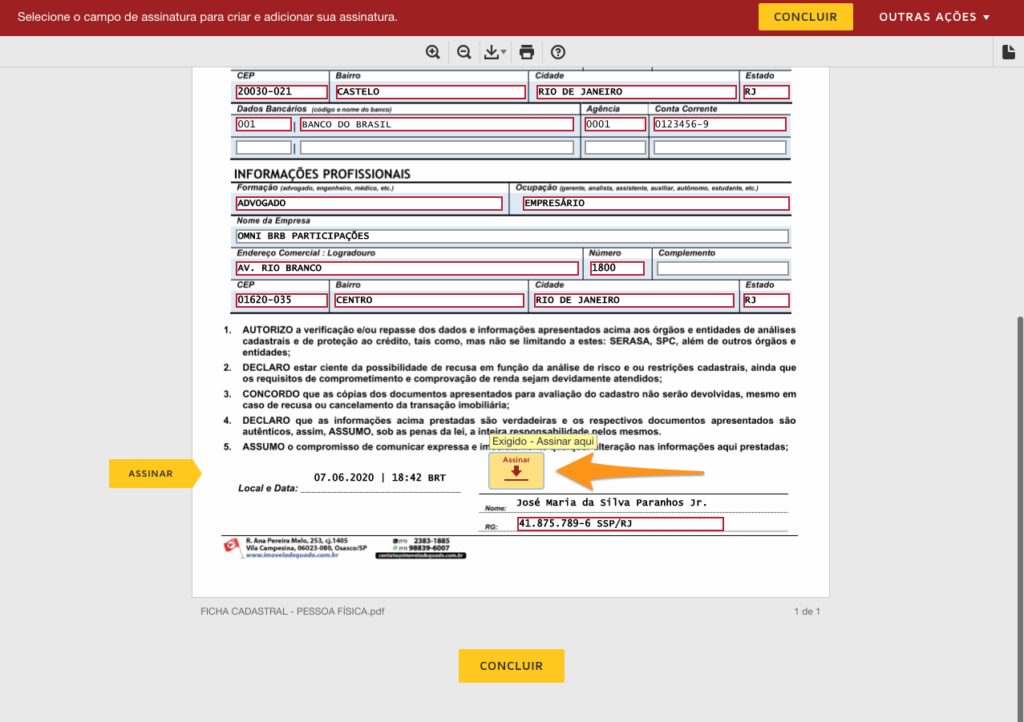Print the document using printer icon
The image size is (1024, 722).
point(526,52)
